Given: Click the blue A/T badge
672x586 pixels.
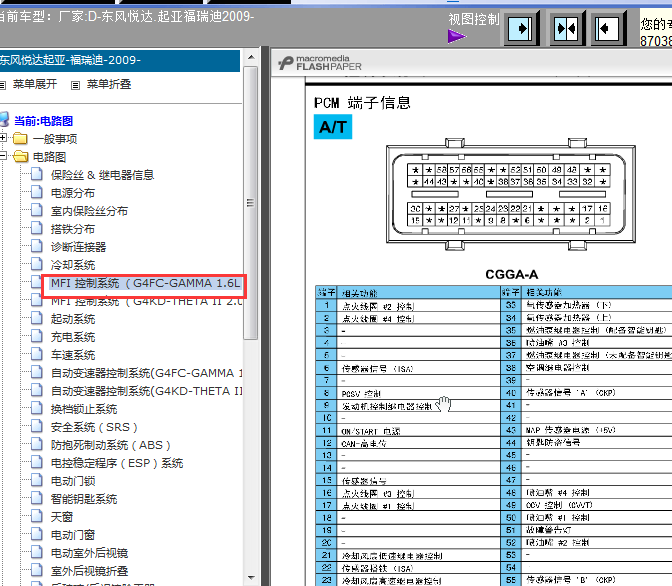Looking at the screenshot, I should 333,126.
